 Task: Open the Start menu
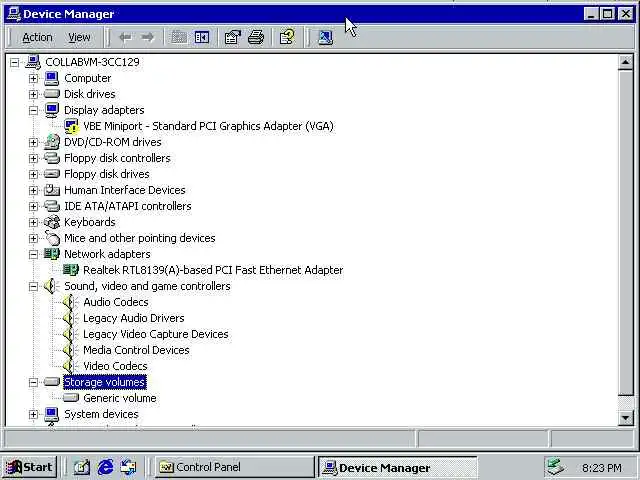(x=29, y=467)
